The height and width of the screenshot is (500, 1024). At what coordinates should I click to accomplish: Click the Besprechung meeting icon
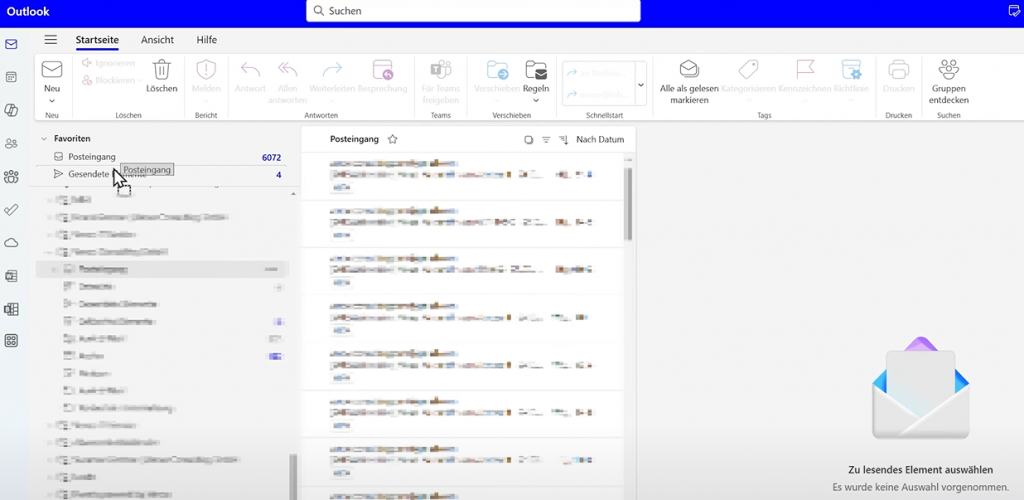coord(382,70)
